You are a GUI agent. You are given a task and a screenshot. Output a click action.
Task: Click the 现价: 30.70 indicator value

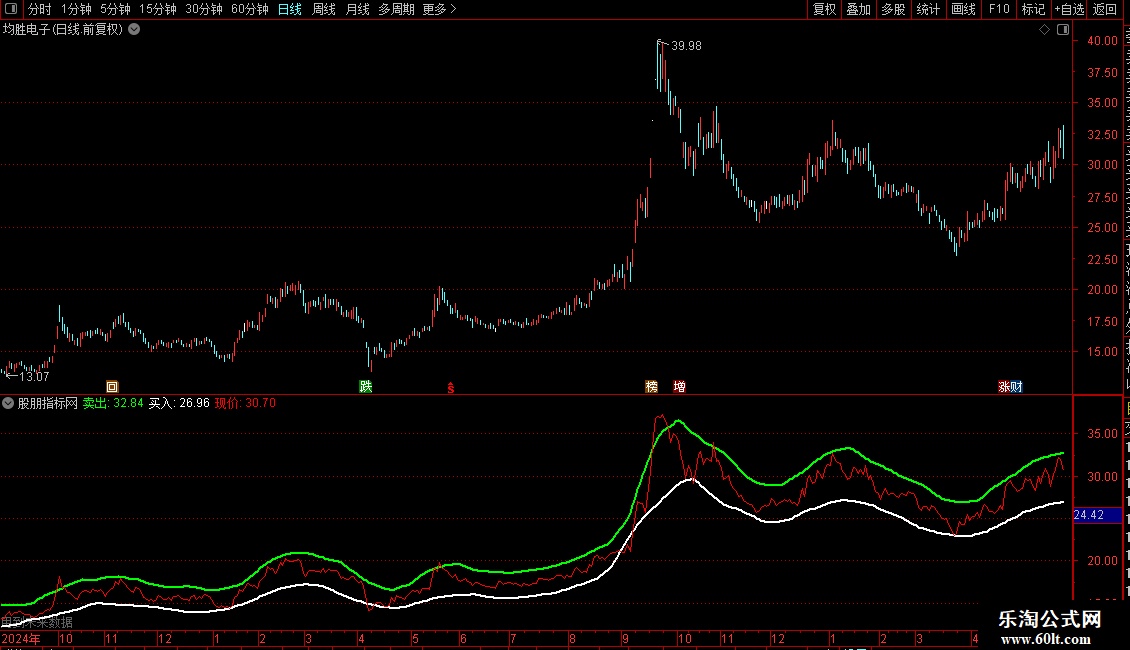pyautogui.click(x=245, y=404)
